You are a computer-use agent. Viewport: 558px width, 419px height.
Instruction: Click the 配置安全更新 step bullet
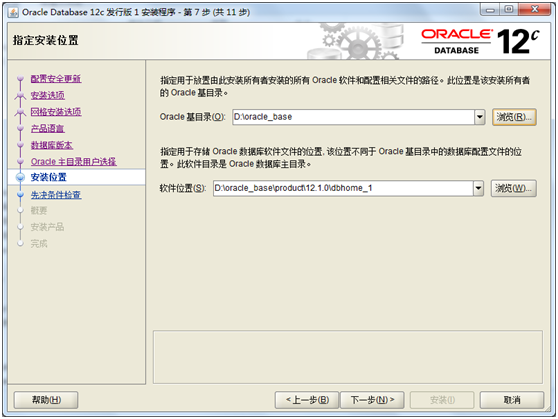pos(20,78)
